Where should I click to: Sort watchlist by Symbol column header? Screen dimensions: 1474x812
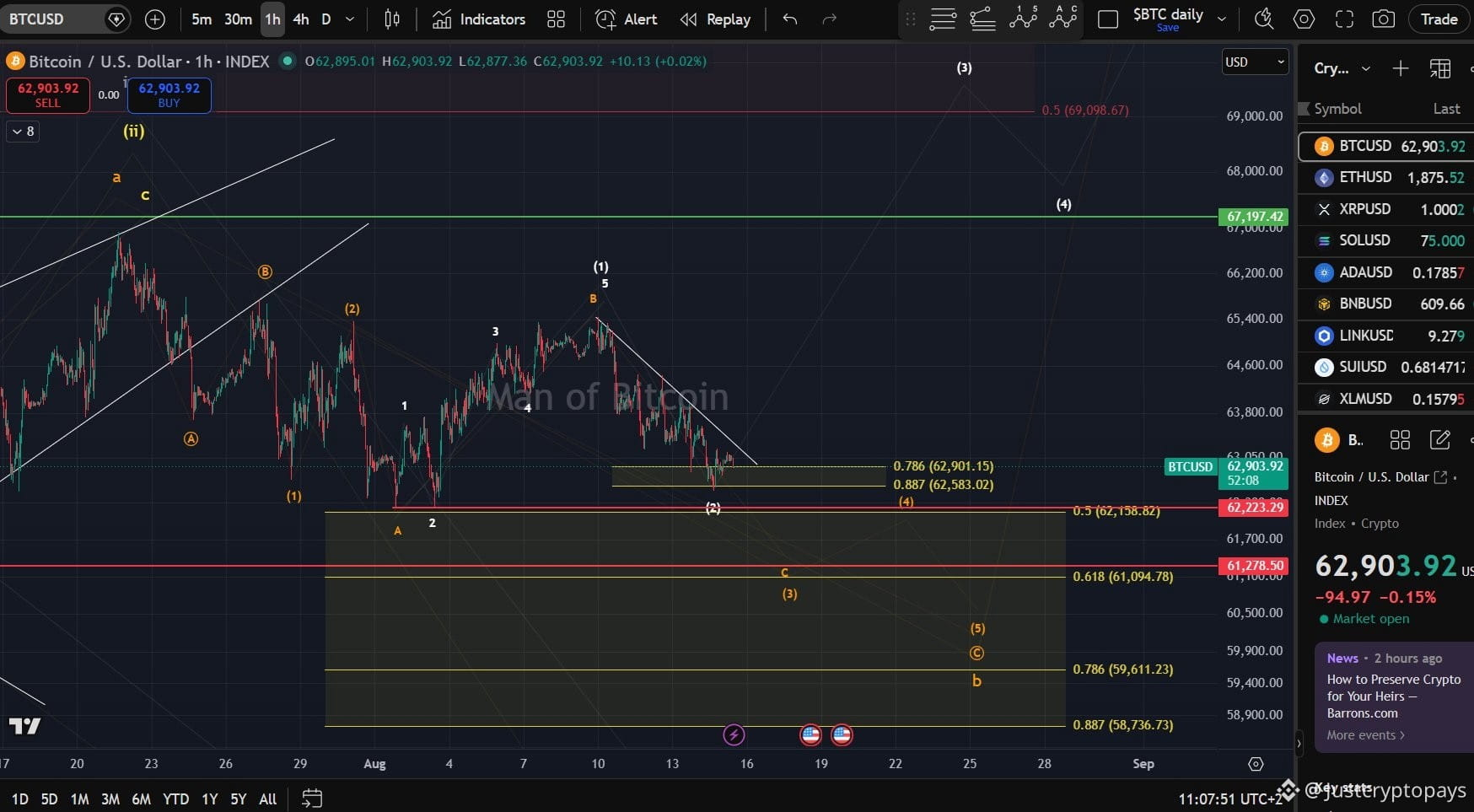pos(1337,109)
